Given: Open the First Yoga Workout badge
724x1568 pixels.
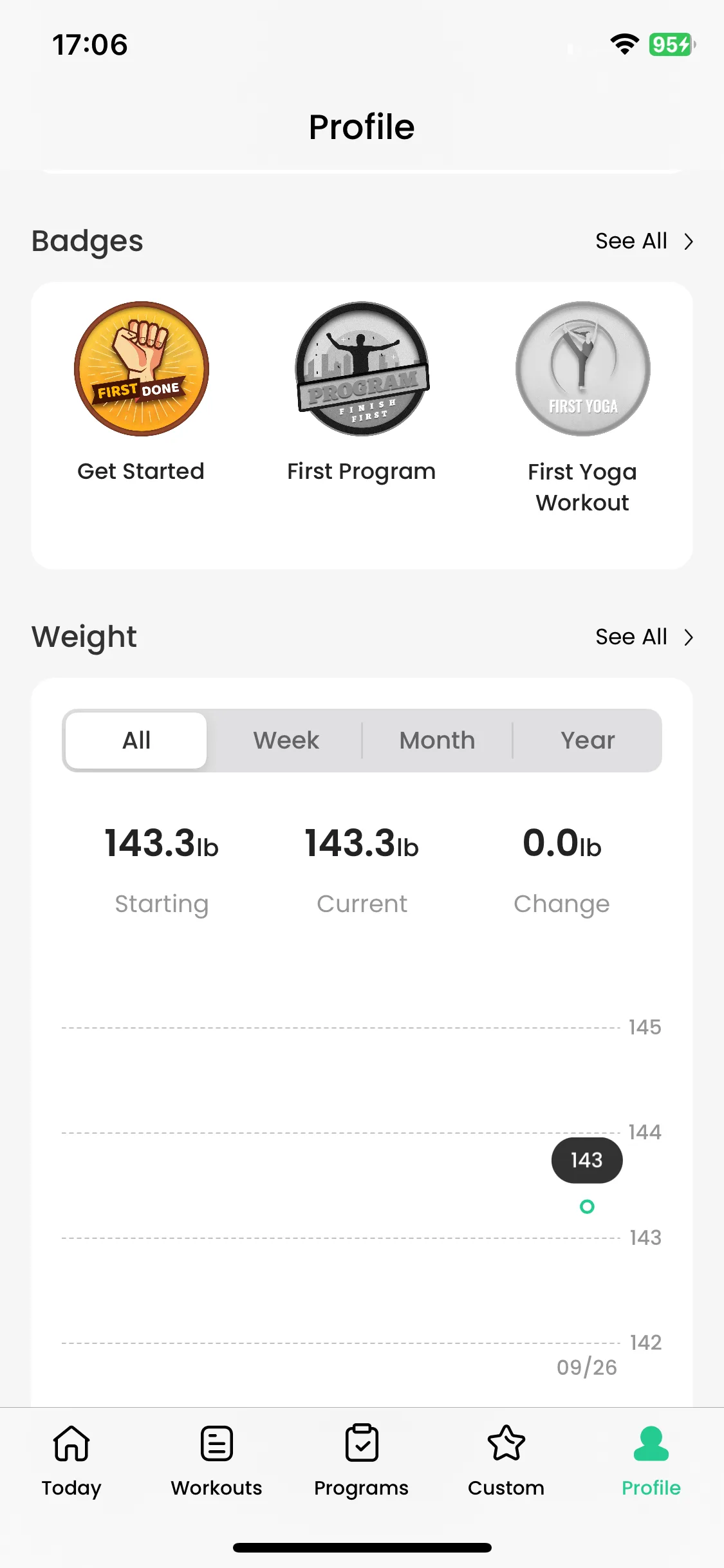Looking at the screenshot, I should (x=582, y=369).
